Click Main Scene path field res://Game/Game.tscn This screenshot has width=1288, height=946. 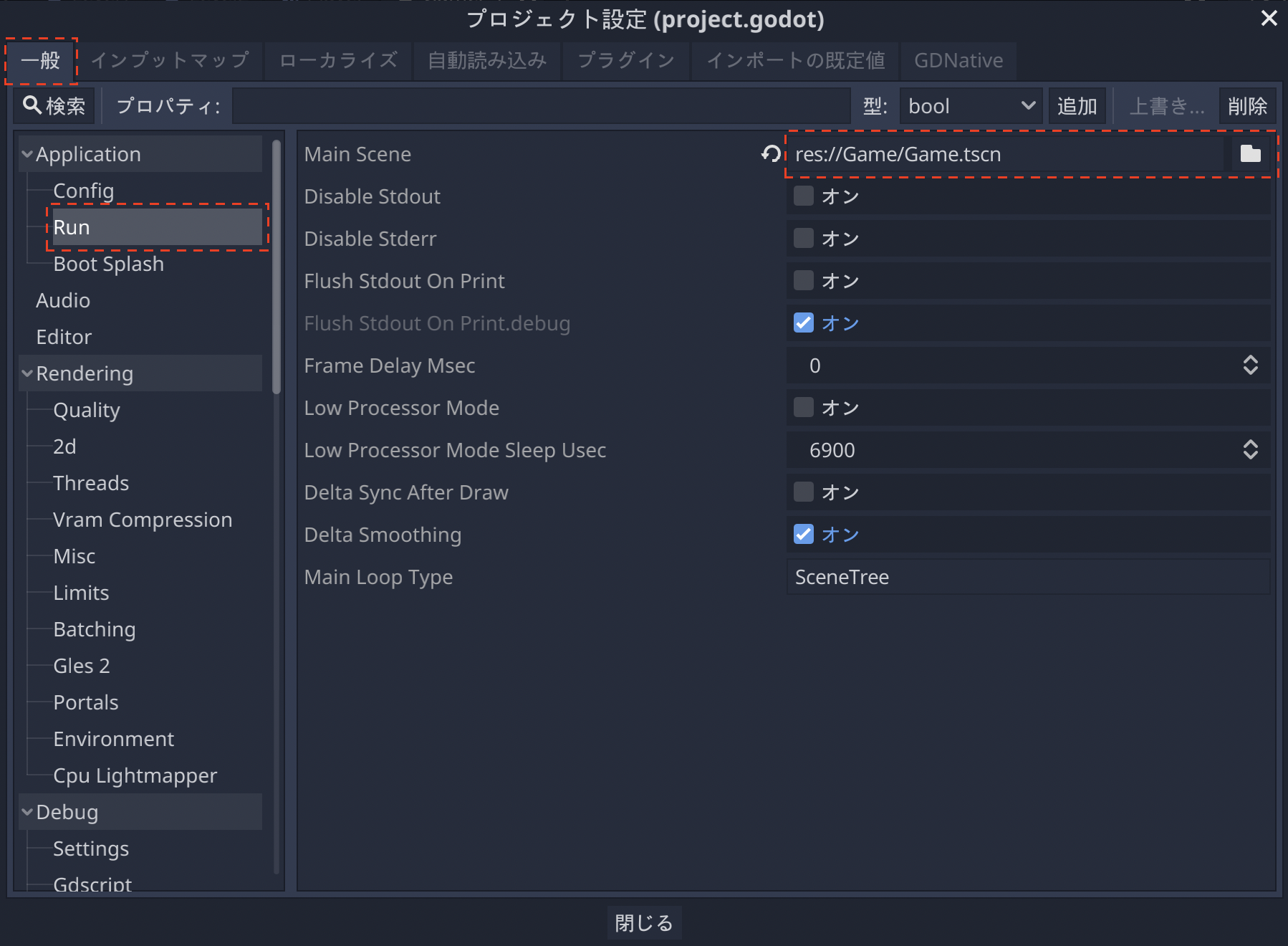tap(1007, 153)
